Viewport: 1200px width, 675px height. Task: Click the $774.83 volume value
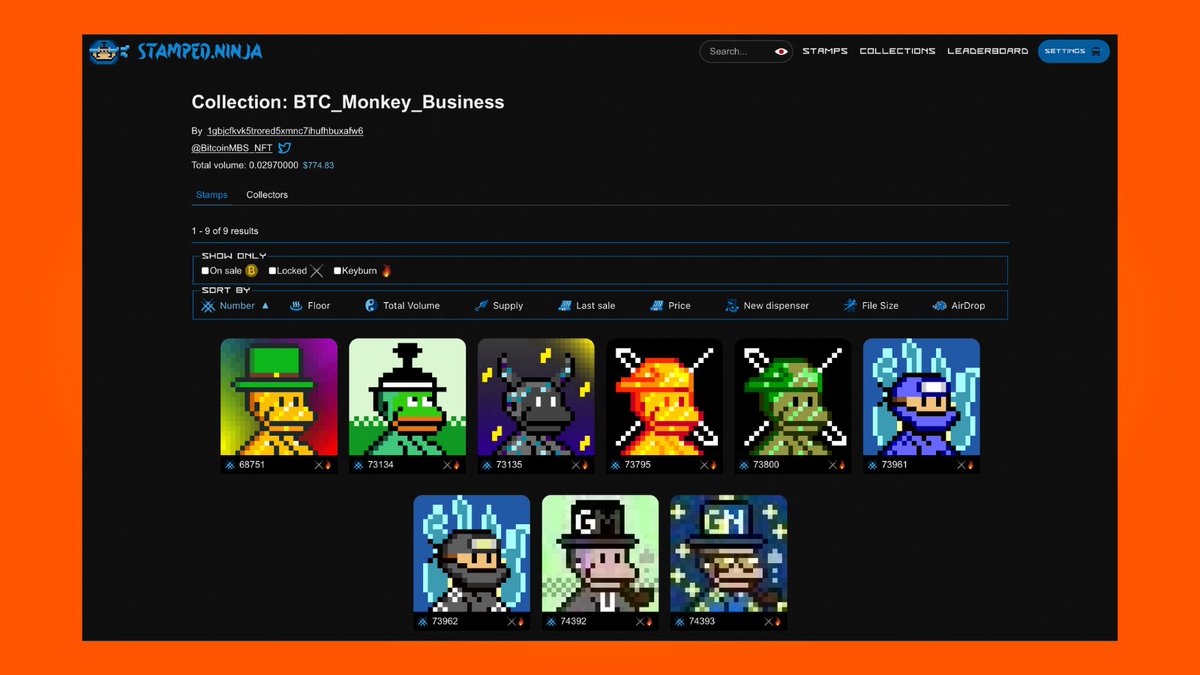[318, 165]
